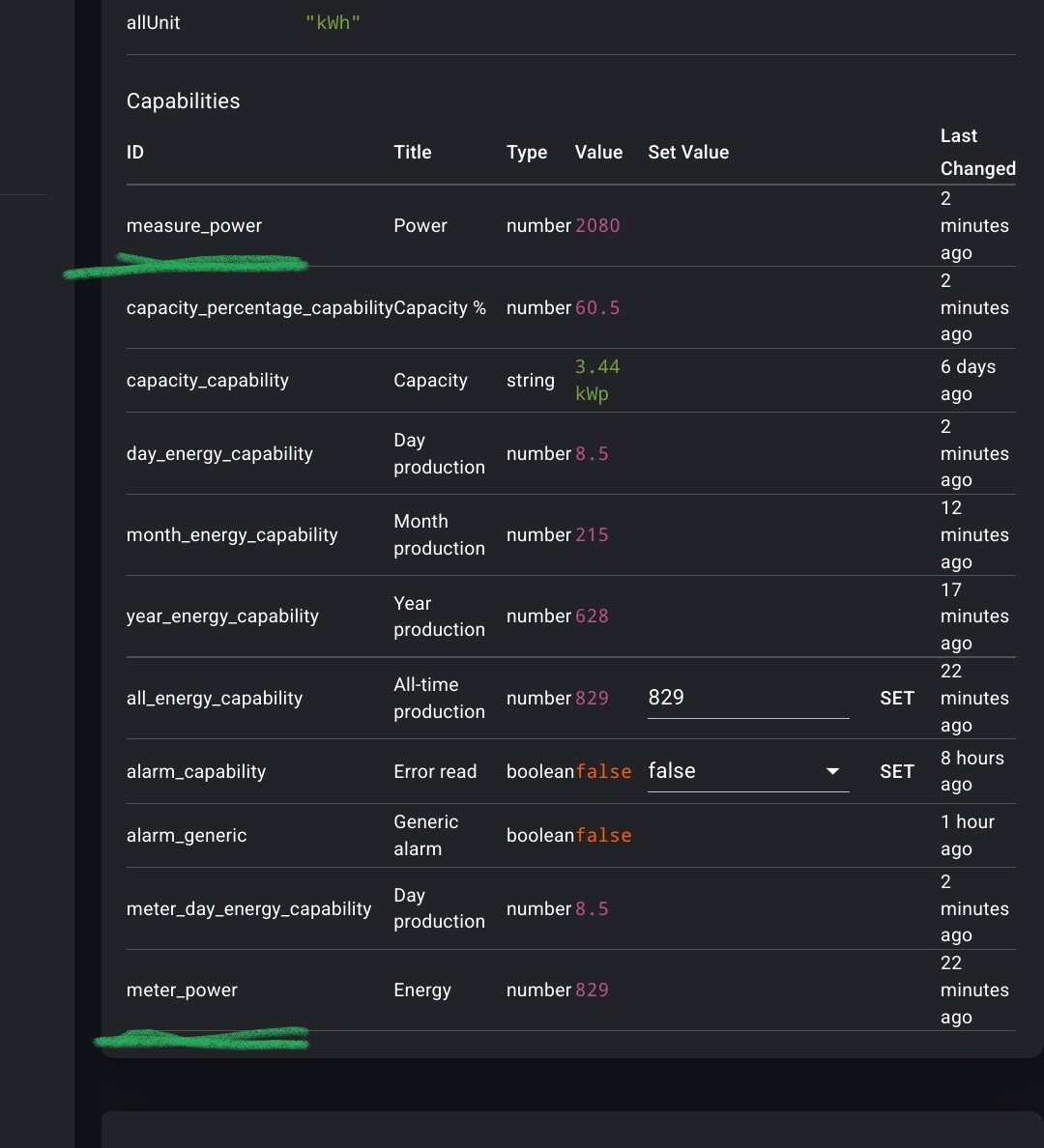Click the year_energy_capability ID text
Image resolution: width=1044 pixels, height=1148 pixels.
tap(222, 617)
